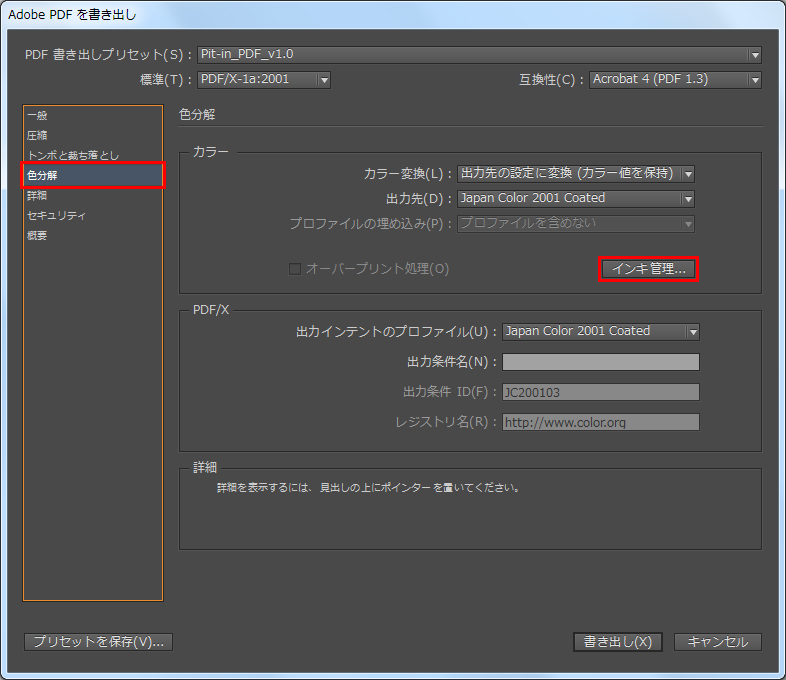Open the Acrobat 4 compatibility dropdown

675,80
